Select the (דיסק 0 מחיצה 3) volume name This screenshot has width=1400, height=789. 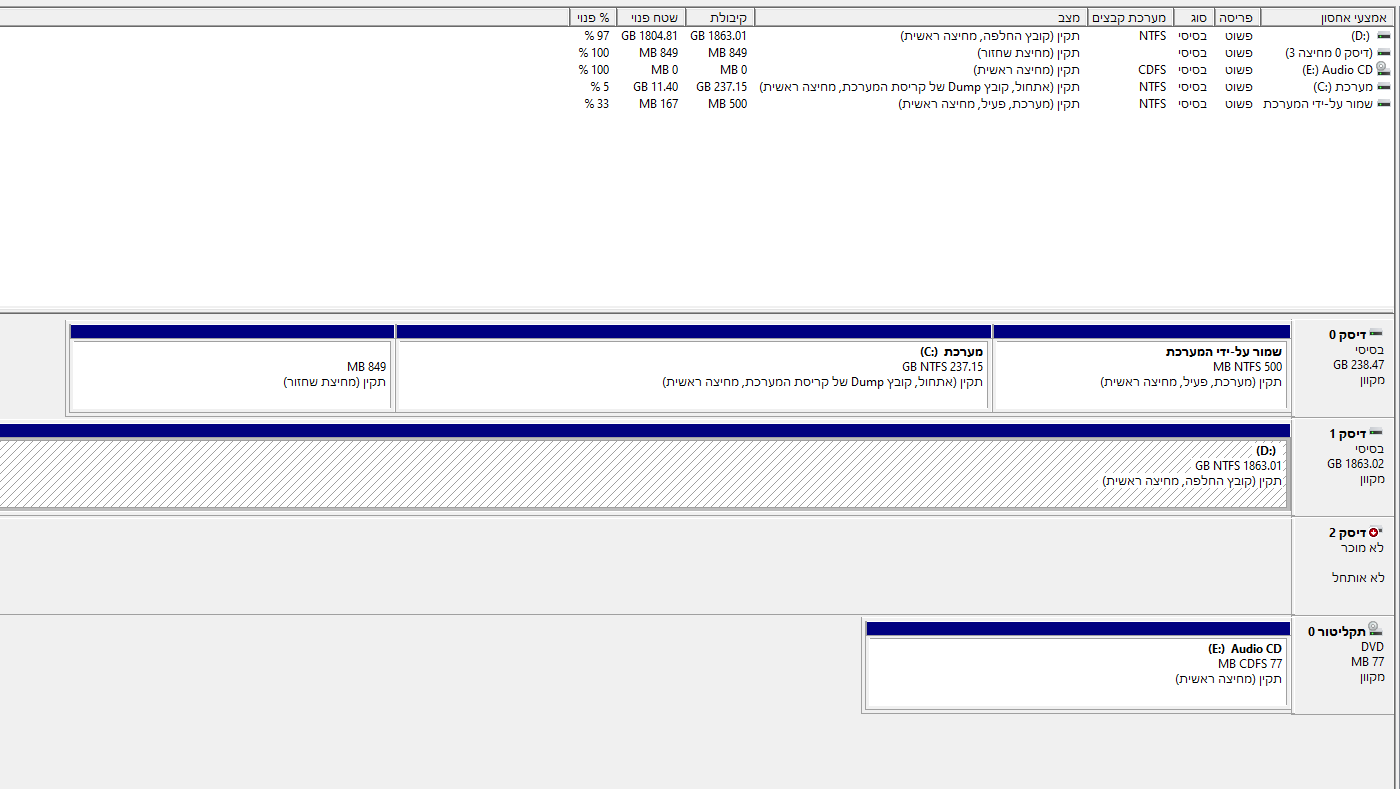[1328, 53]
